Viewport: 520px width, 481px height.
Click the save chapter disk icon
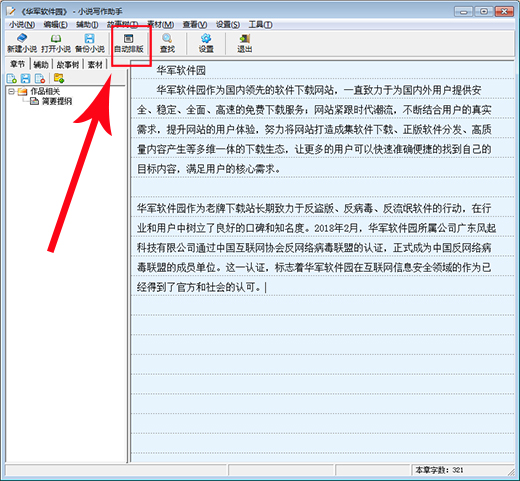(x=26, y=79)
